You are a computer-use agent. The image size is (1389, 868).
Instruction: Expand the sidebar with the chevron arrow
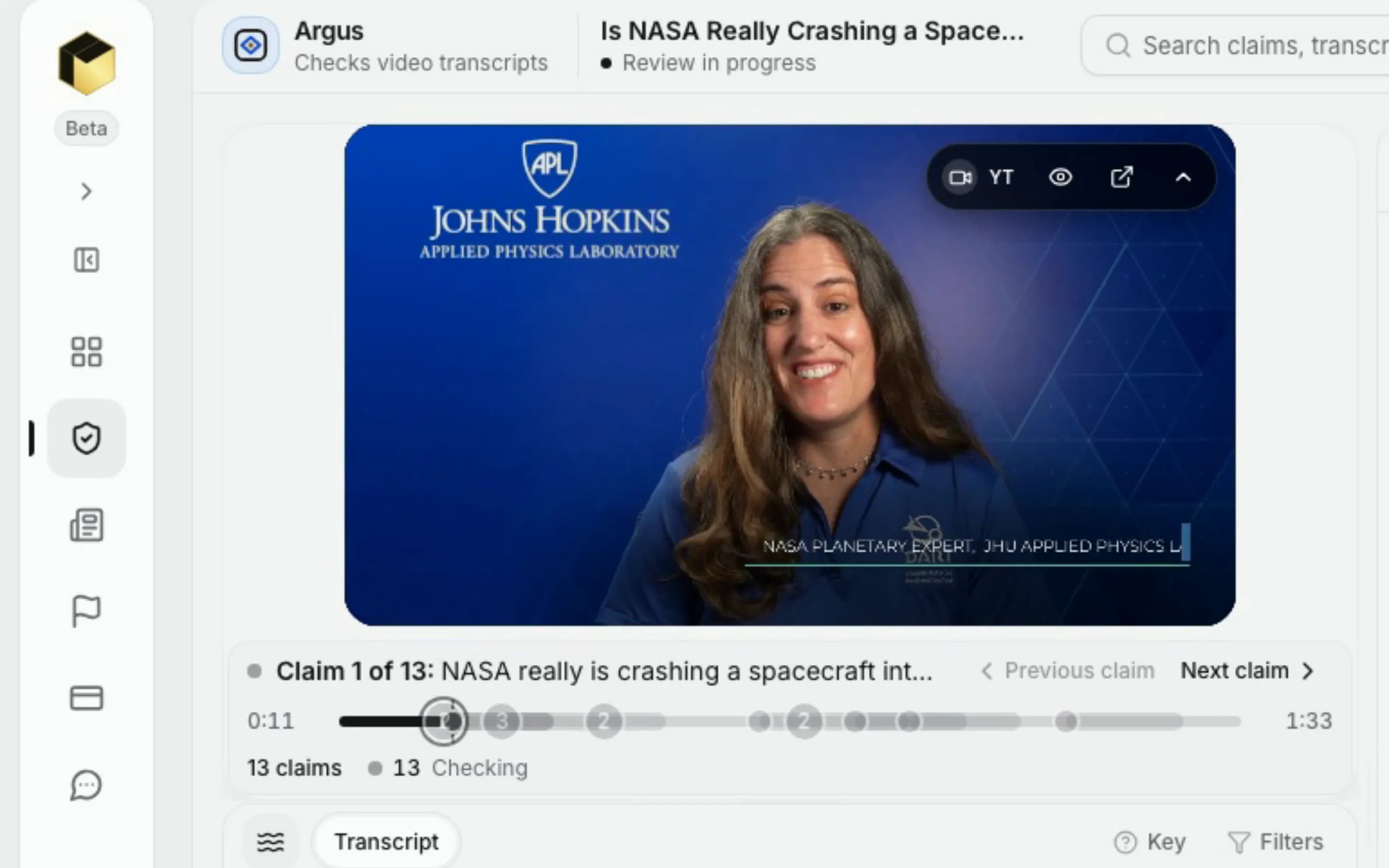click(86, 191)
